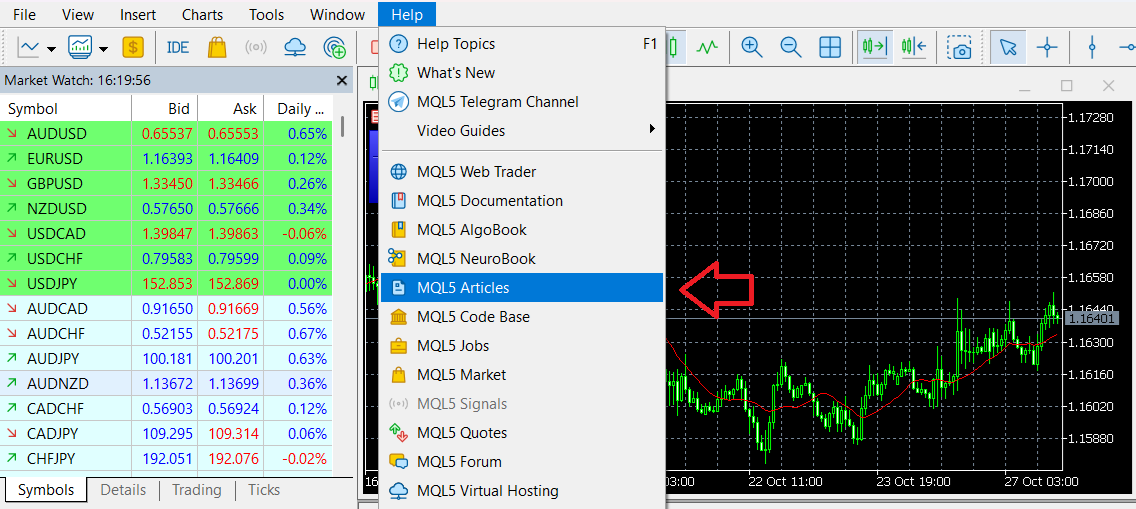Click the tile windows grid icon
Viewport: 1136px width, 509px height.
830,48
